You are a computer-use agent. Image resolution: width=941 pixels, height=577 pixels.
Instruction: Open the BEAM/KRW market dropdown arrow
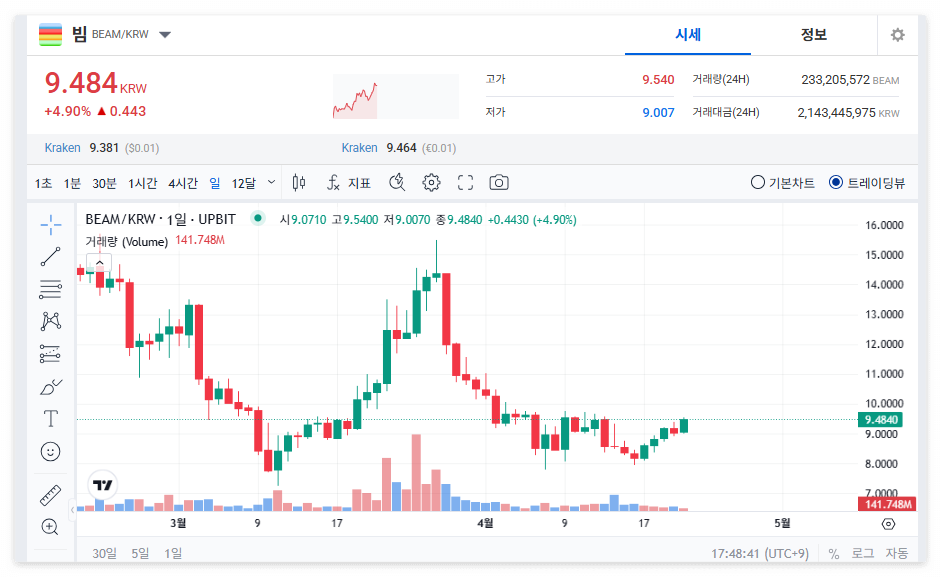coord(165,35)
